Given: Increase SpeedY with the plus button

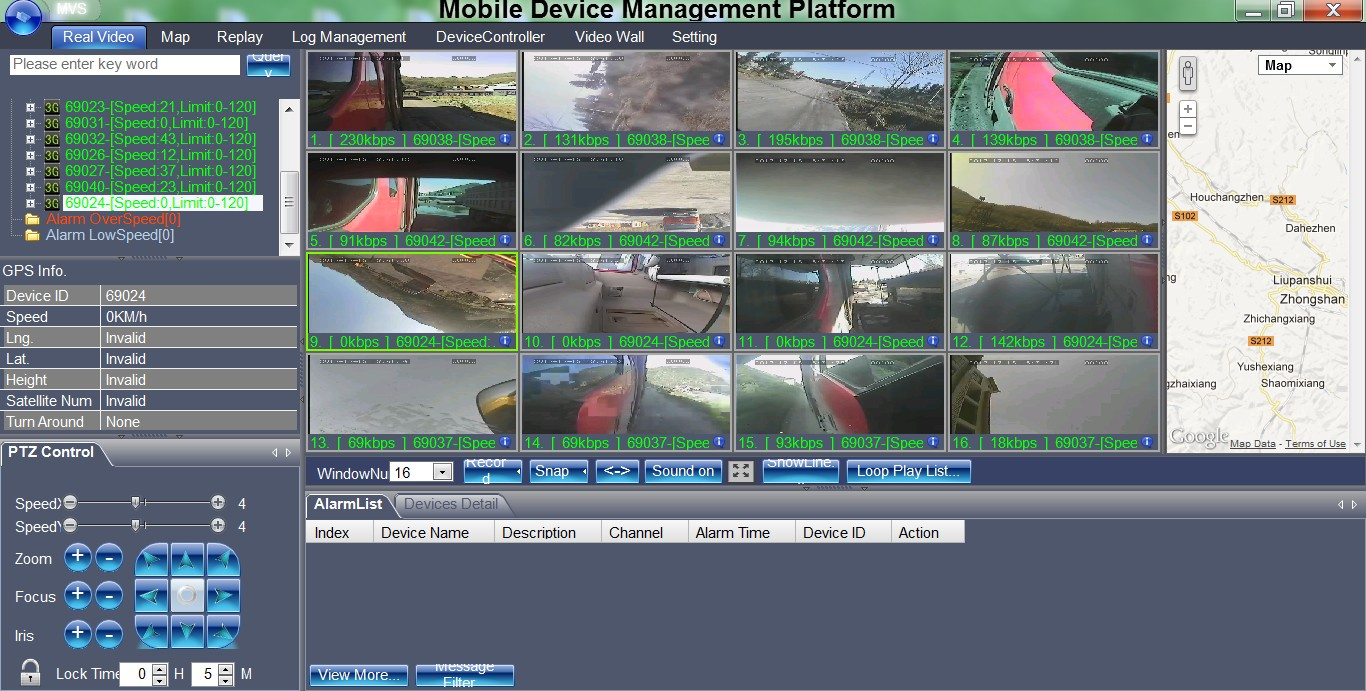Looking at the screenshot, I should point(218,525).
